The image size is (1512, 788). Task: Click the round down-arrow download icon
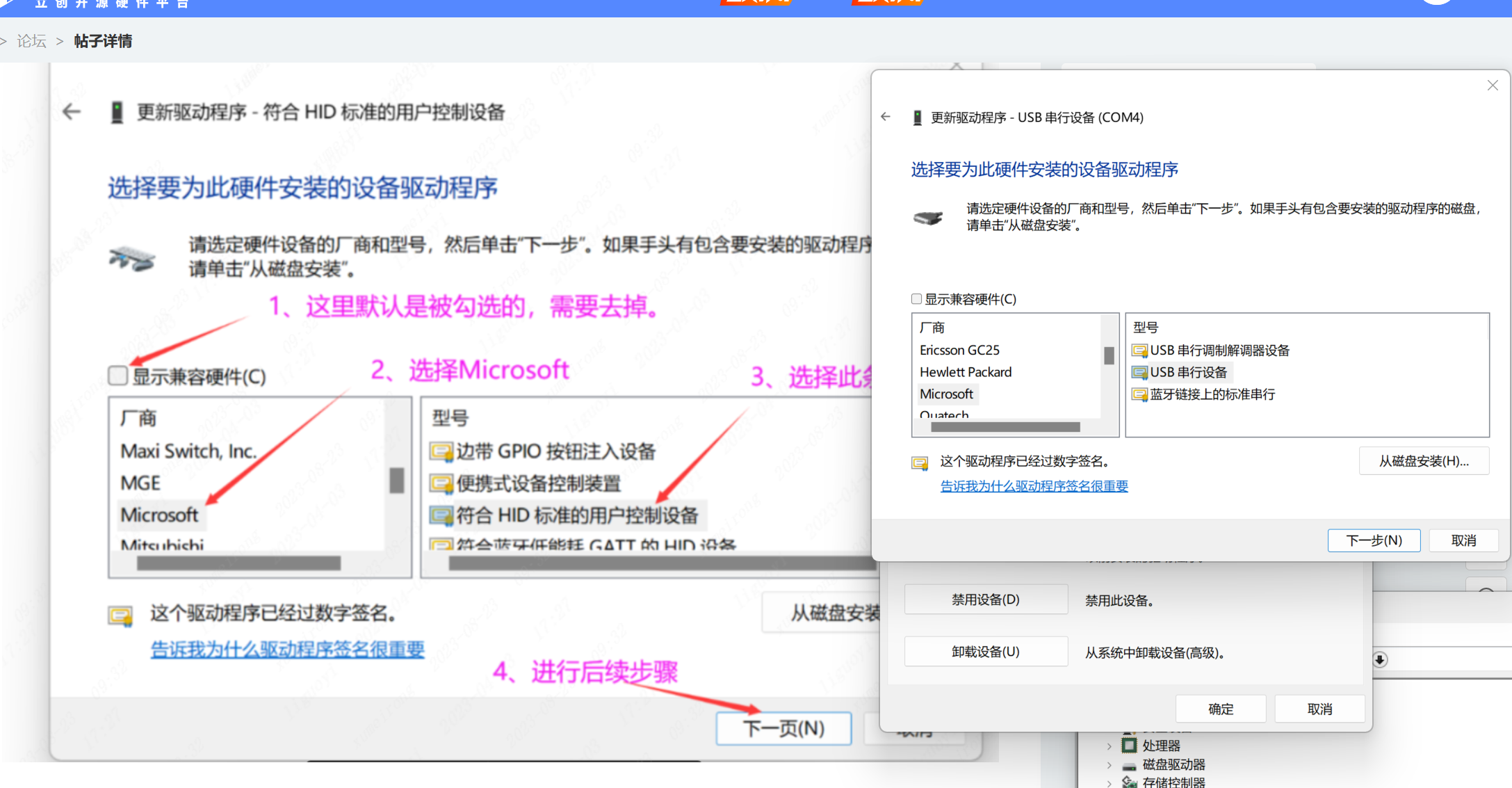click(x=1380, y=659)
